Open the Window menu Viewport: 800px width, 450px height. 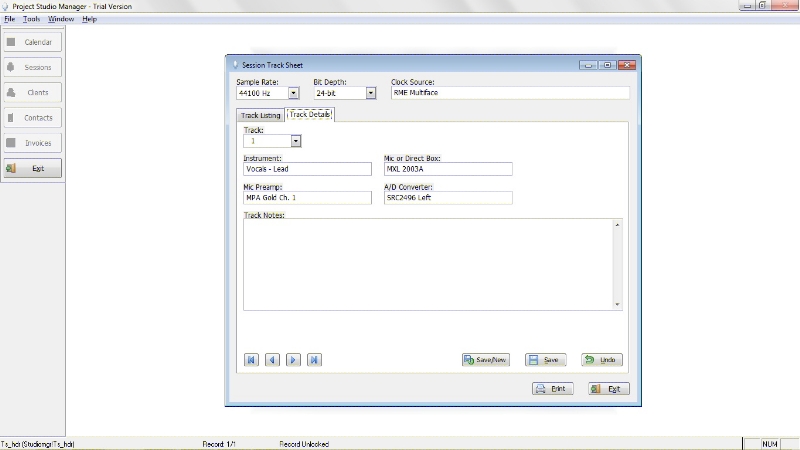[x=61, y=19]
